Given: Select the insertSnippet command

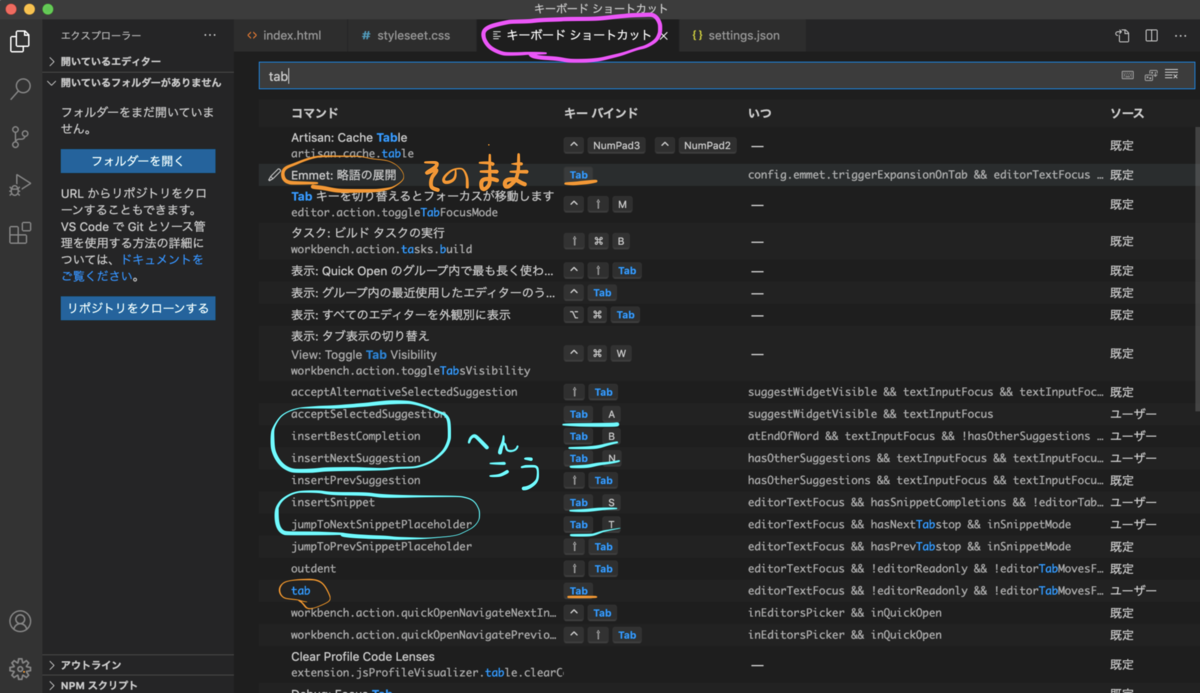Looking at the screenshot, I should point(333,502).
